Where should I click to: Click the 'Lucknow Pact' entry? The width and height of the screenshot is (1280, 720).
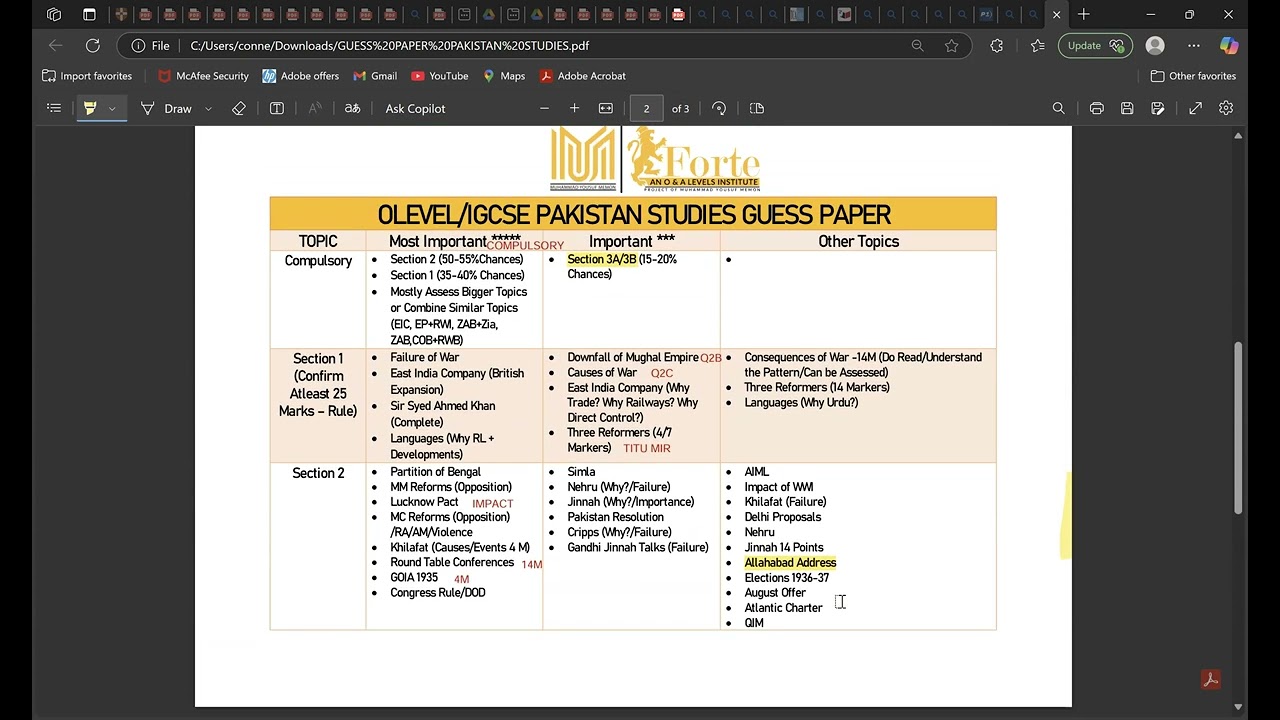[424, 502]
